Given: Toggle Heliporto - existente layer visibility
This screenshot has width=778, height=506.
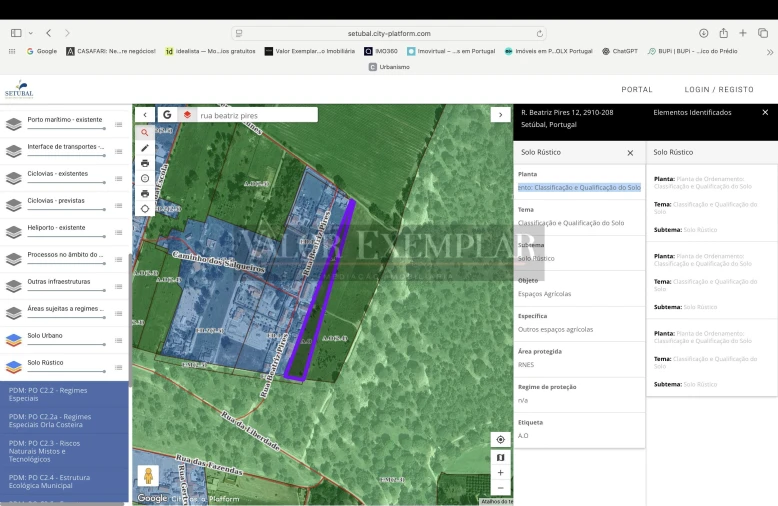Looking at the screenshot, I should 14,232.
